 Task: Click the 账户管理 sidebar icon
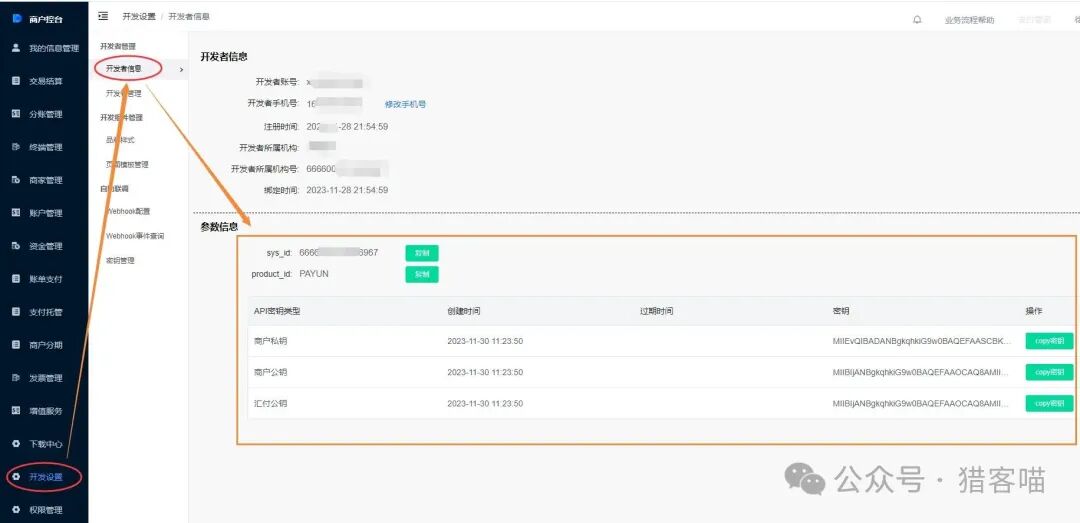[16, 213]
